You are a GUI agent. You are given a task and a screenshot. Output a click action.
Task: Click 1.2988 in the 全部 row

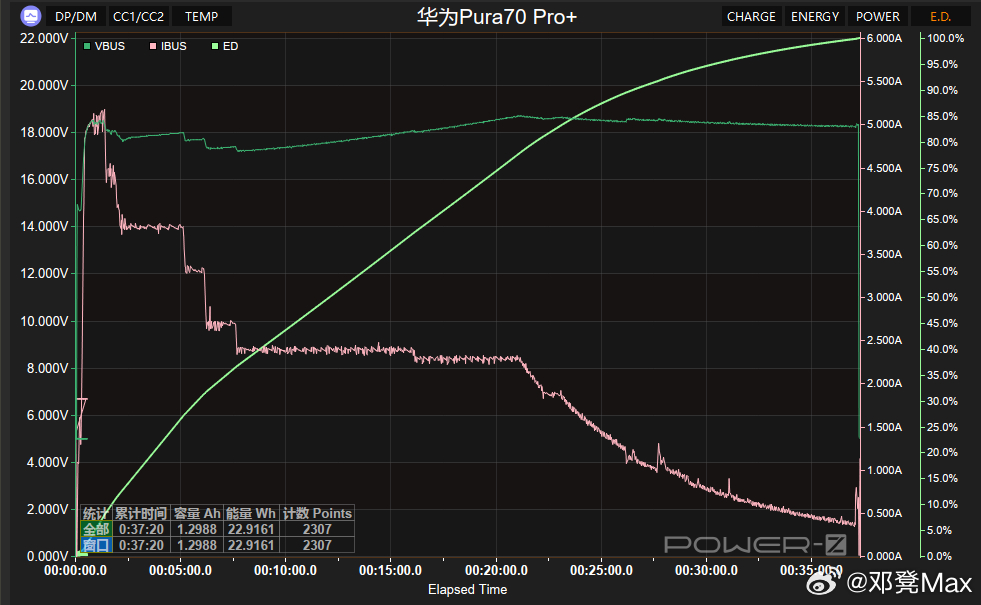tap(197, 529)
